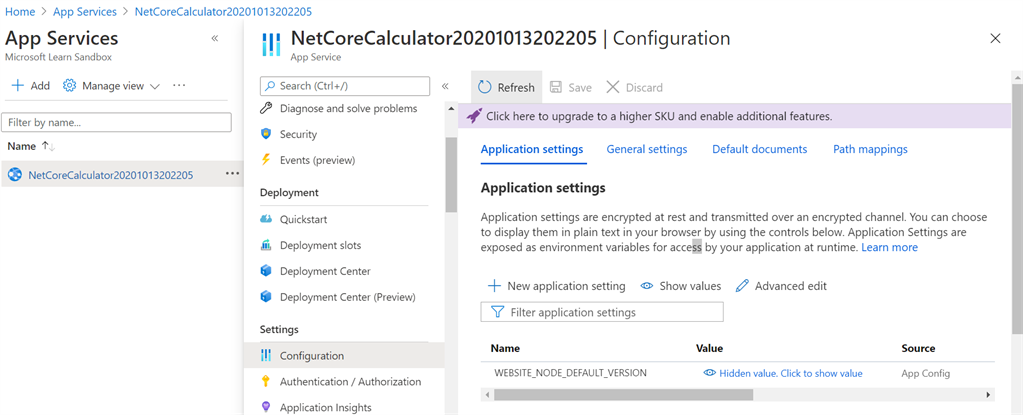Click the Refresh toolbar button

506,87
